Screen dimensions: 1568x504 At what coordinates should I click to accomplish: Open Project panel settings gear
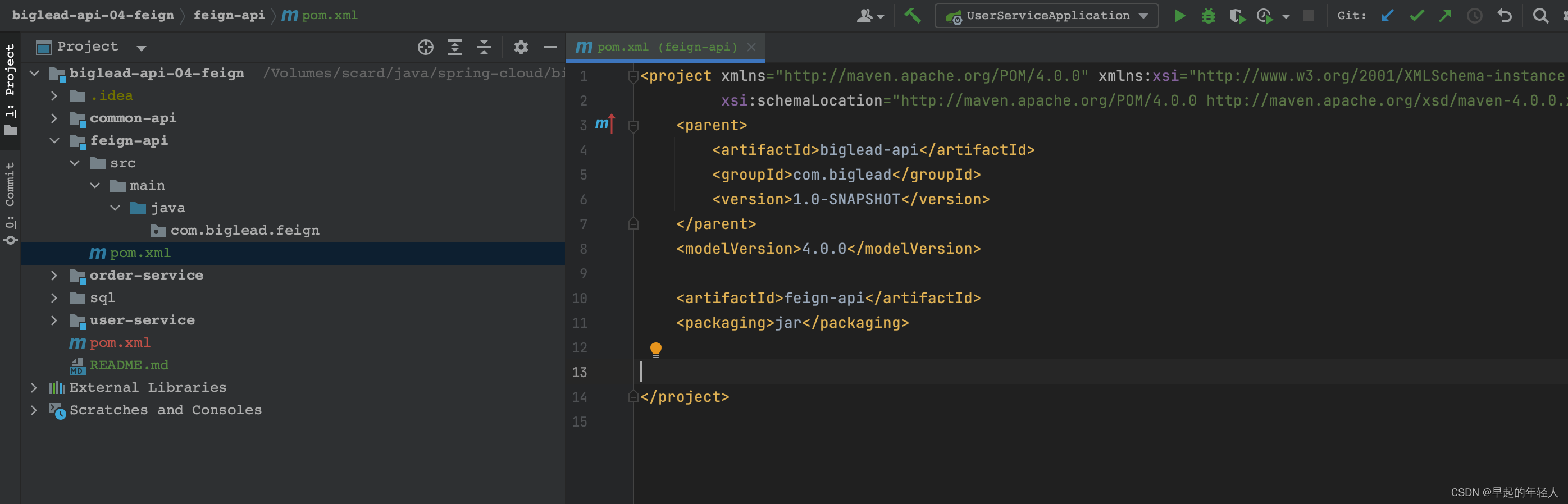pyautogui.click(x=521, y=47)
